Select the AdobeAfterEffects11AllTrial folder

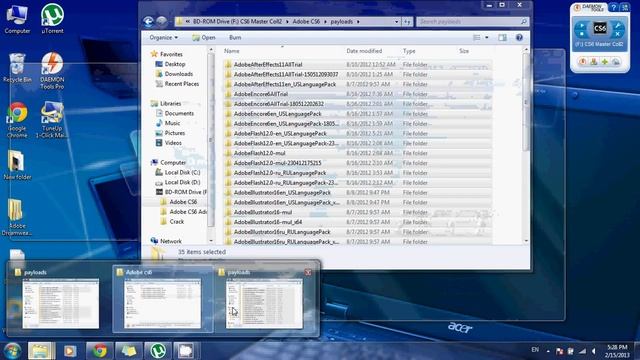(268, 64)
